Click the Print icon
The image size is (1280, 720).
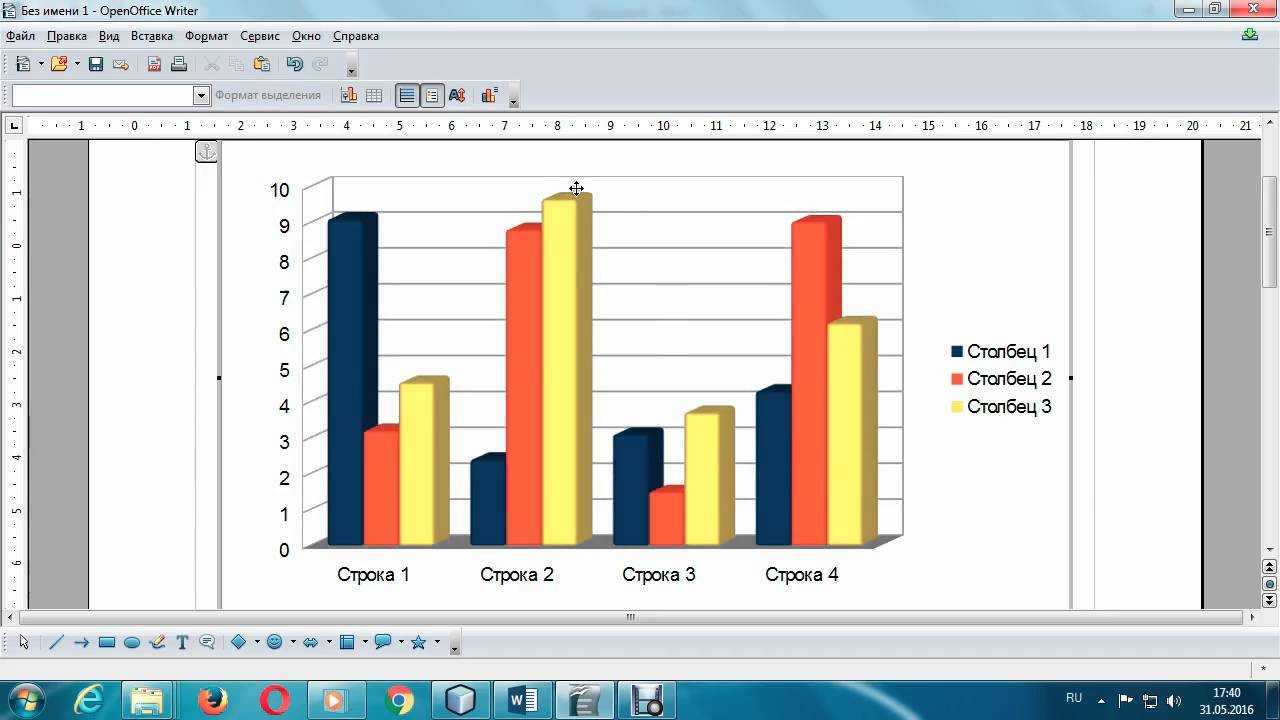(179, 64)
